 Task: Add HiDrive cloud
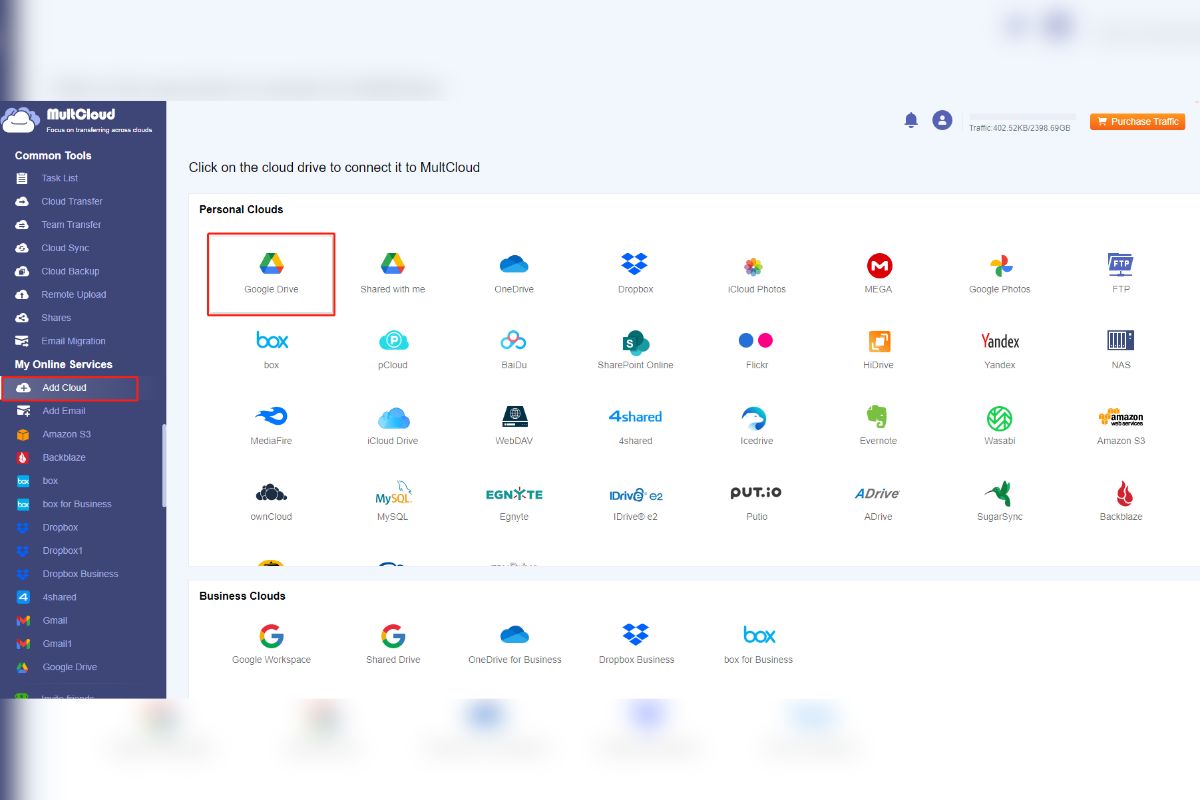(879, 350)
